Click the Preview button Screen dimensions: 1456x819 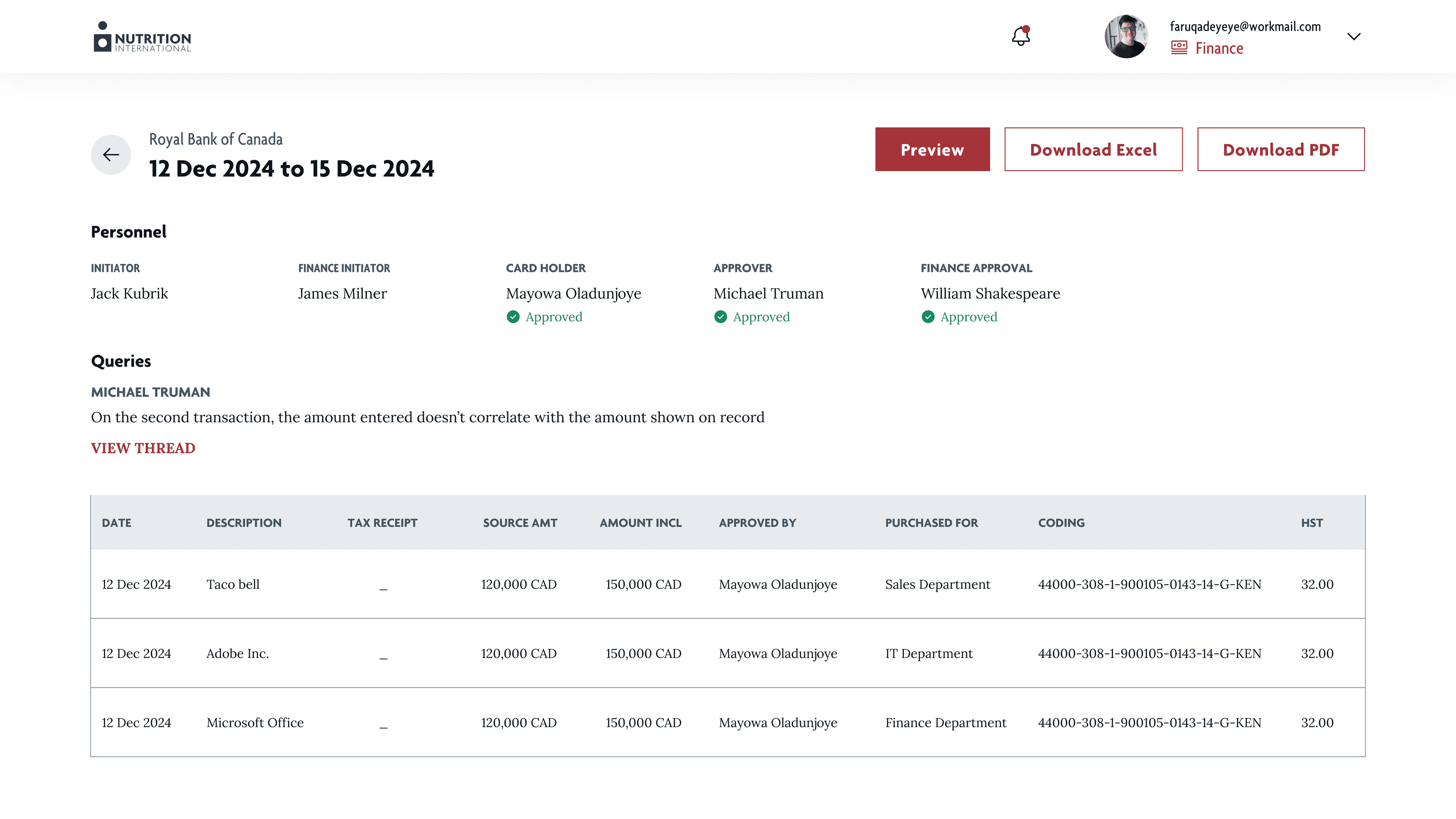coord(932,149)
